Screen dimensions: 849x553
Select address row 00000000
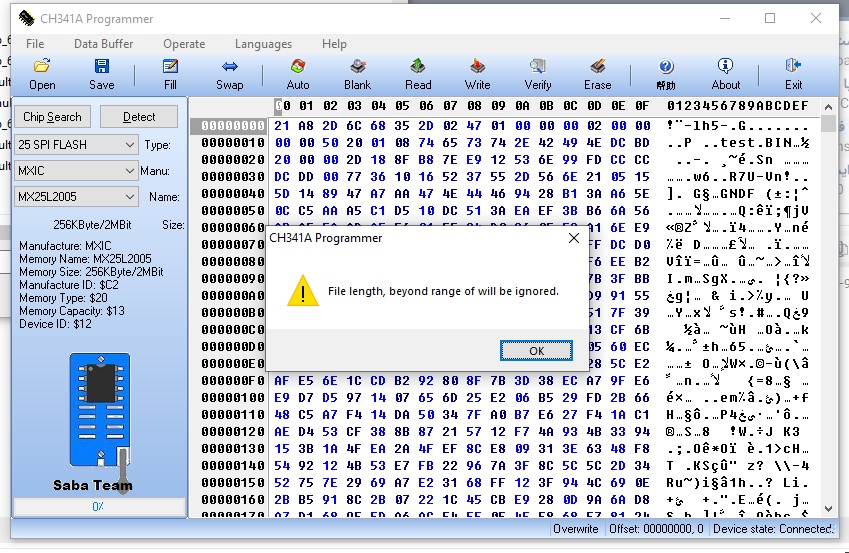pyautogui.click(x=233, y=126)
